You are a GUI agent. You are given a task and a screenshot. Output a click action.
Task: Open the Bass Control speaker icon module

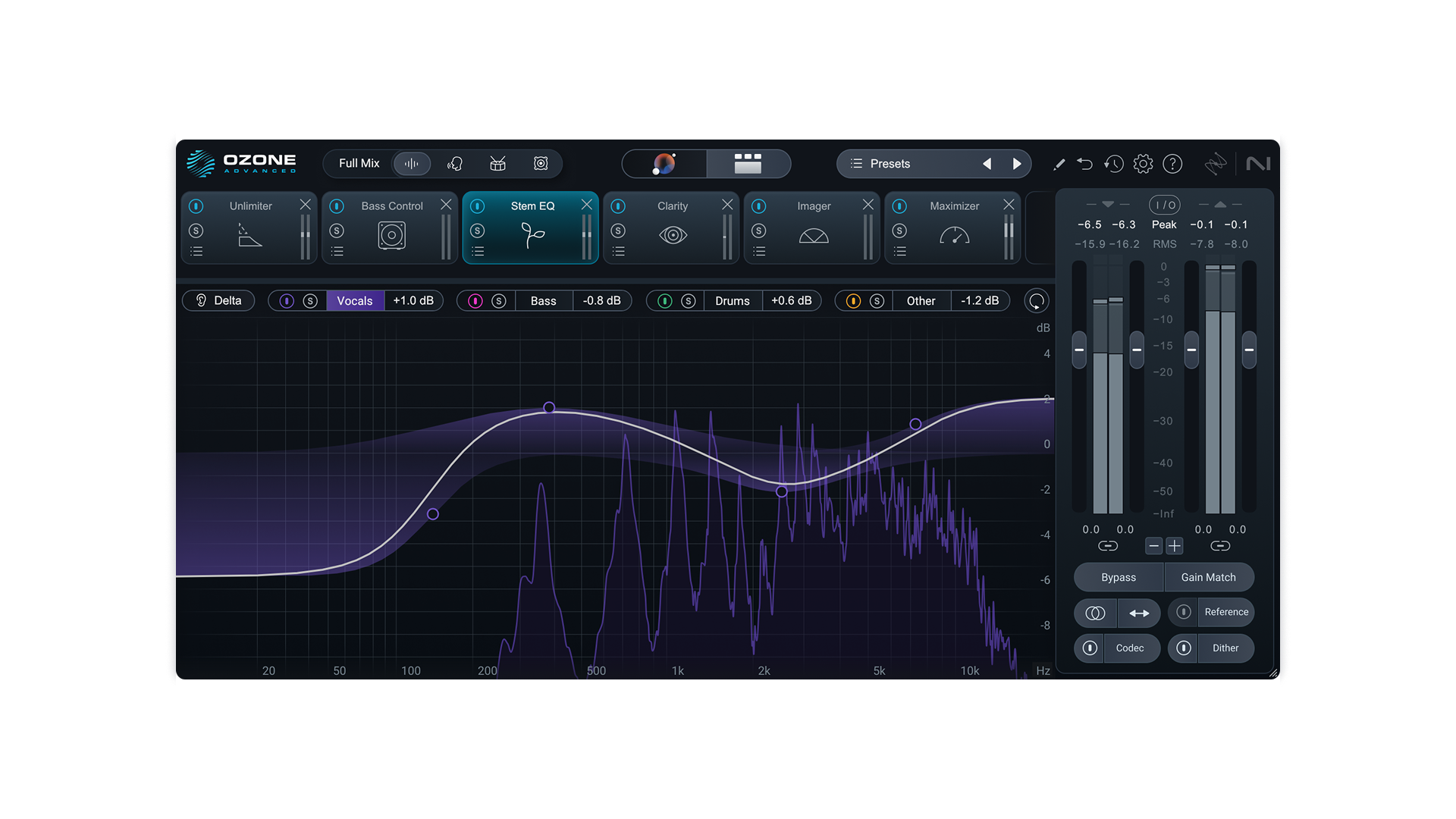391,235
